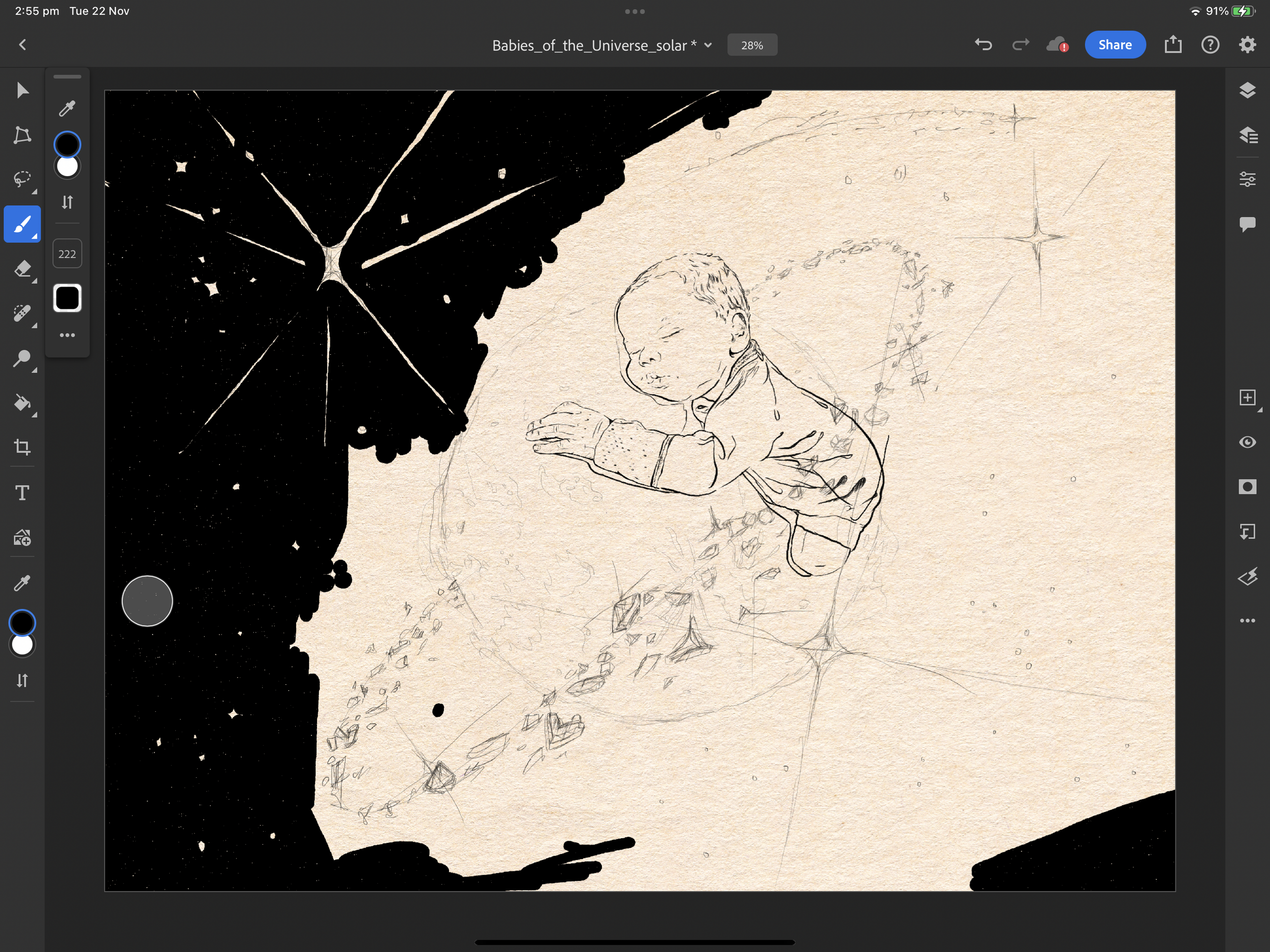The height and width of the screenshot is (952, 1270).
Task: Open right panel more actions menu
Action: click(x=1247, y=621)
